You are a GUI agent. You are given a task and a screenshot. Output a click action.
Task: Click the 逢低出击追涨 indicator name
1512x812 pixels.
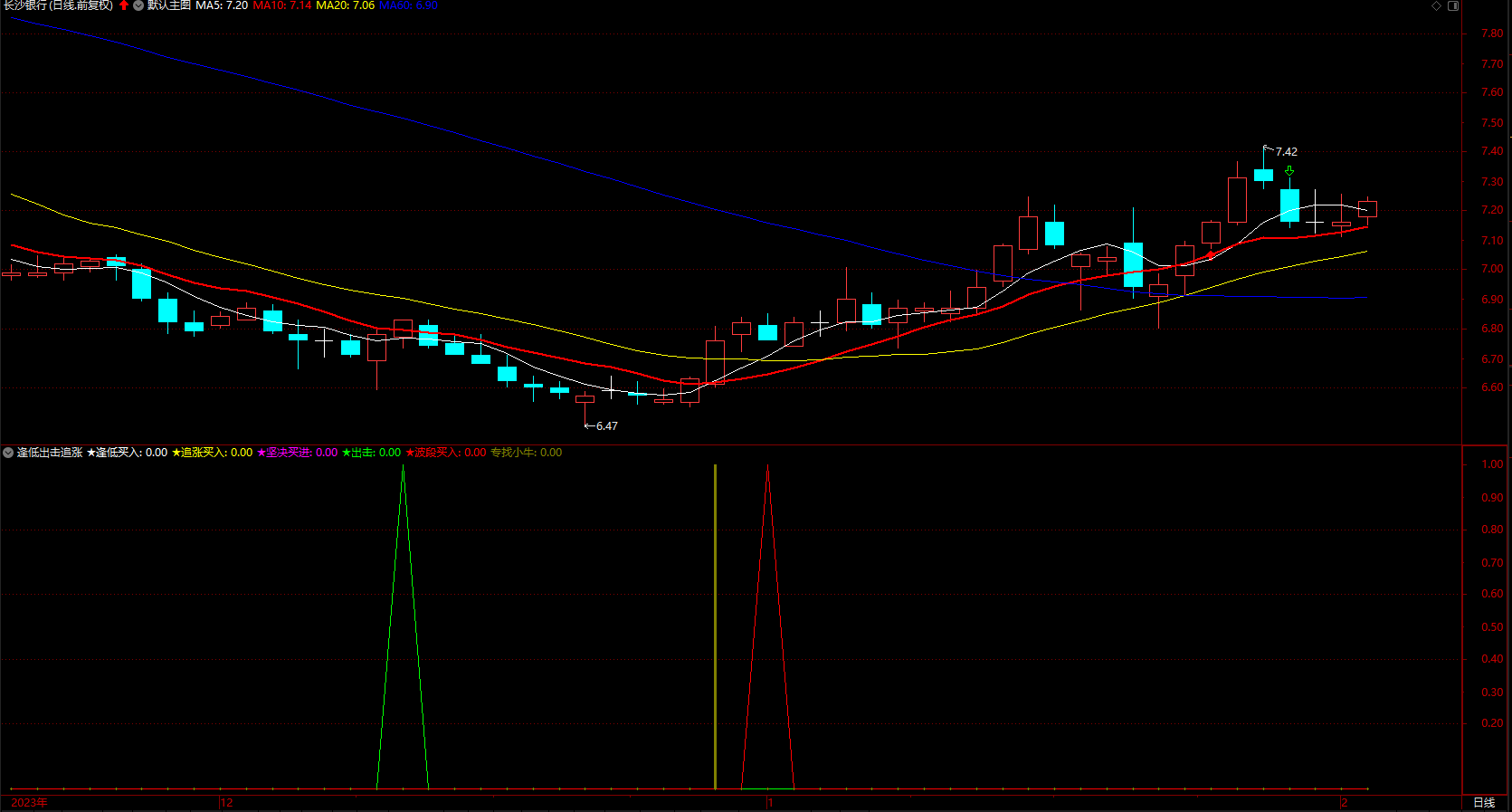coord(50,453)
